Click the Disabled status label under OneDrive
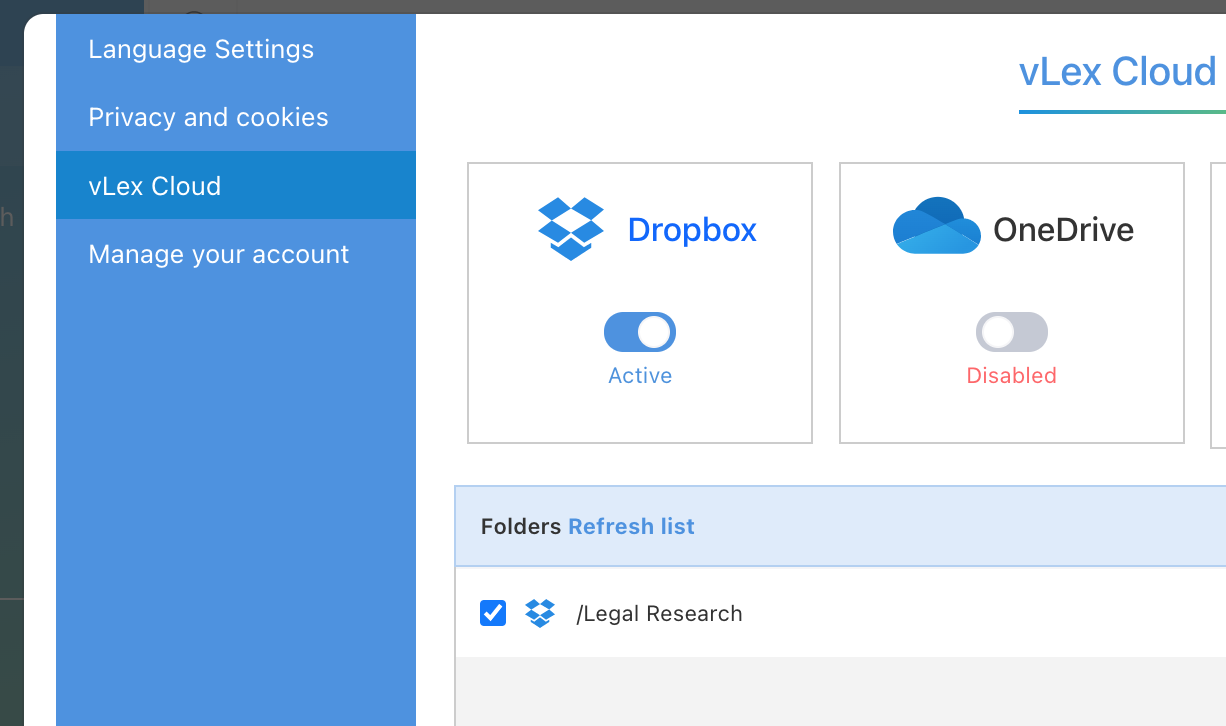This screenshot has width=1226, height=726. pyautogui.click(x=1011, y=376)
